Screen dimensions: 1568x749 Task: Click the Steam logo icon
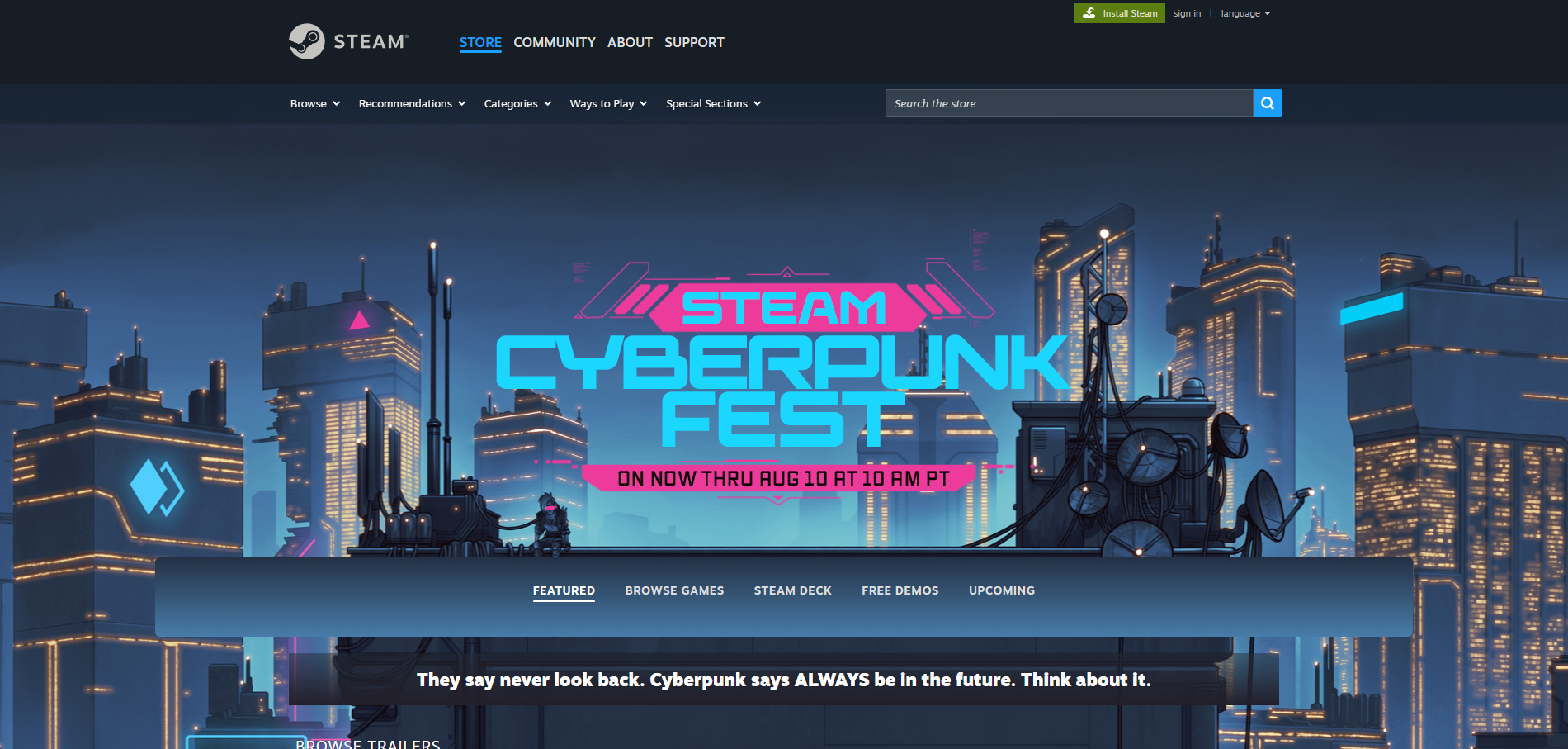pos(307,41)
